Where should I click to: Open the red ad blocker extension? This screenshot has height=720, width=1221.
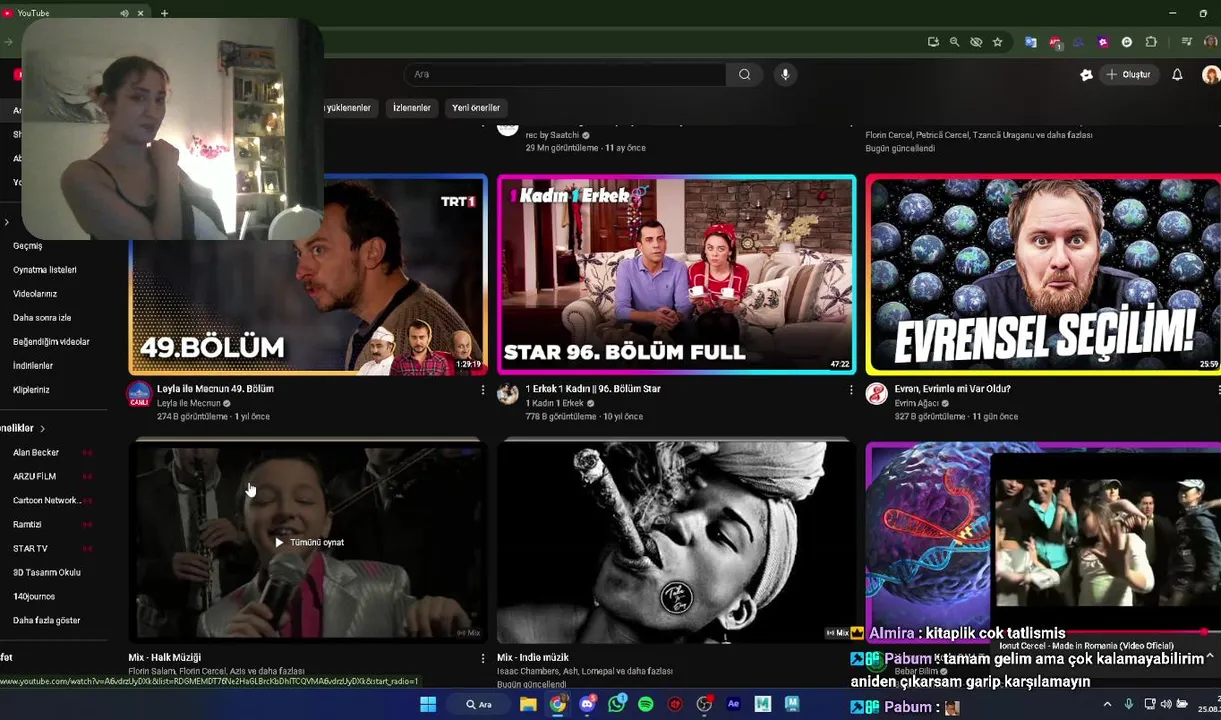pos(1055,42)
